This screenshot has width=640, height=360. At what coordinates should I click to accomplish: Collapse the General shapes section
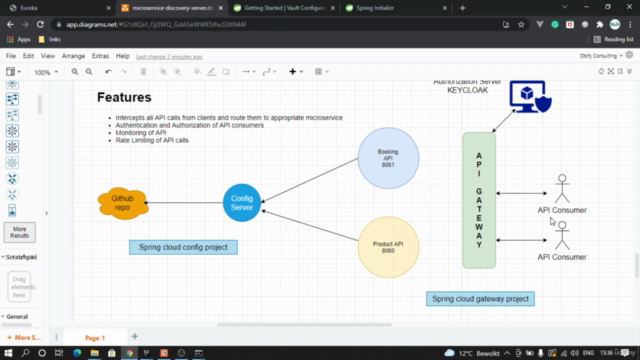15,317
